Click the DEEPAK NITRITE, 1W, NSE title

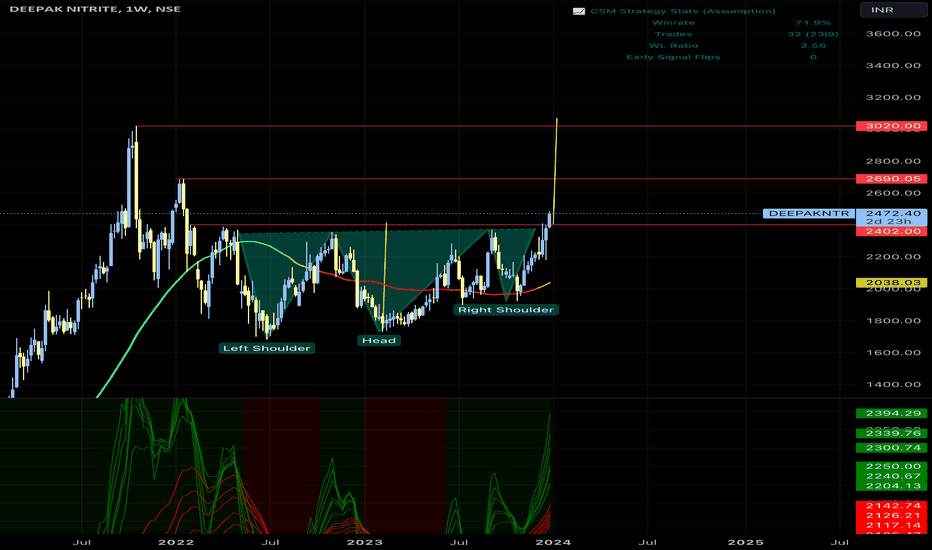coord(95,9)
